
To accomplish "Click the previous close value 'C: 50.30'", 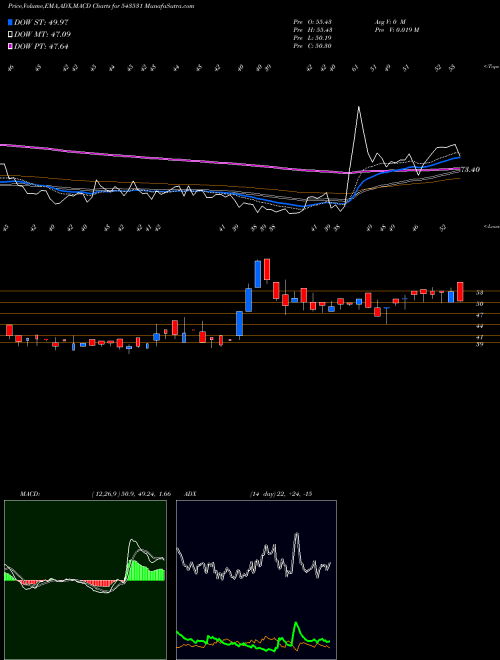I will (321, 46).
